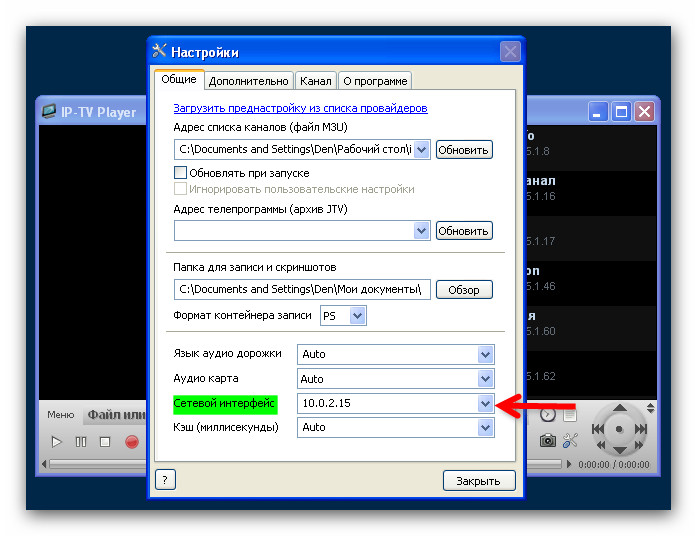Click Обновить next to JTV archive address

(464, 231)
